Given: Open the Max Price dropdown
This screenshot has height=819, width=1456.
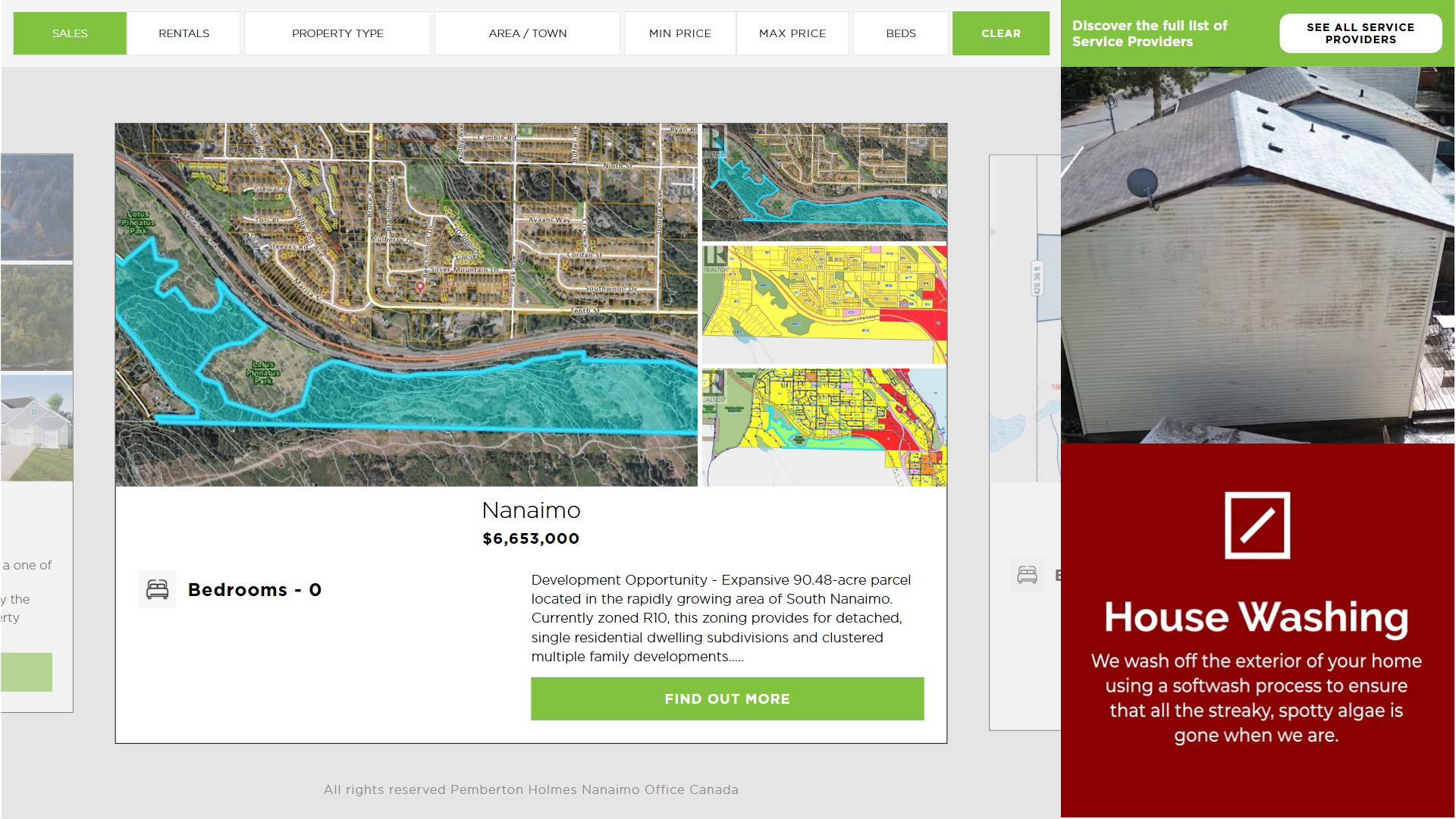Looking at the screenshot, I should (x=792, y=33).
